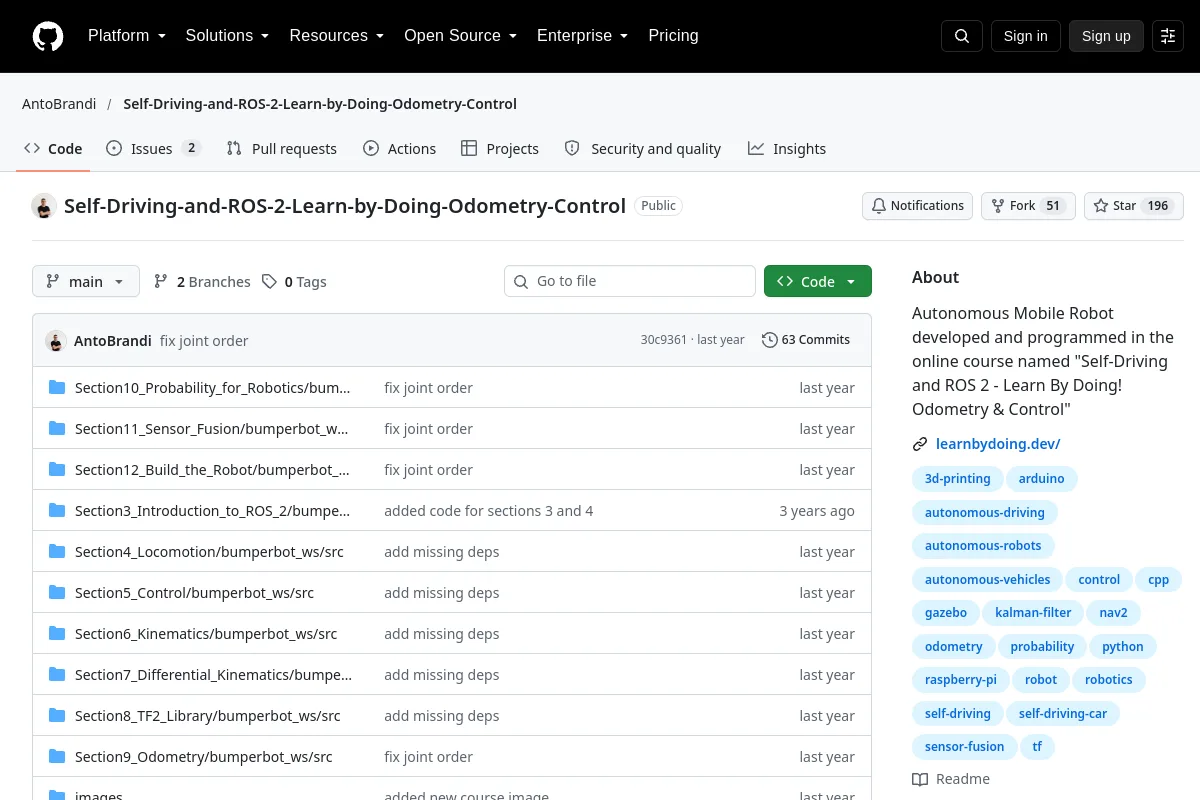Click folder icon for Section7_Differential_Kinematics
Image resolution: width=1200 pixels, height=800 pixels.
click(x=57, y=675)
